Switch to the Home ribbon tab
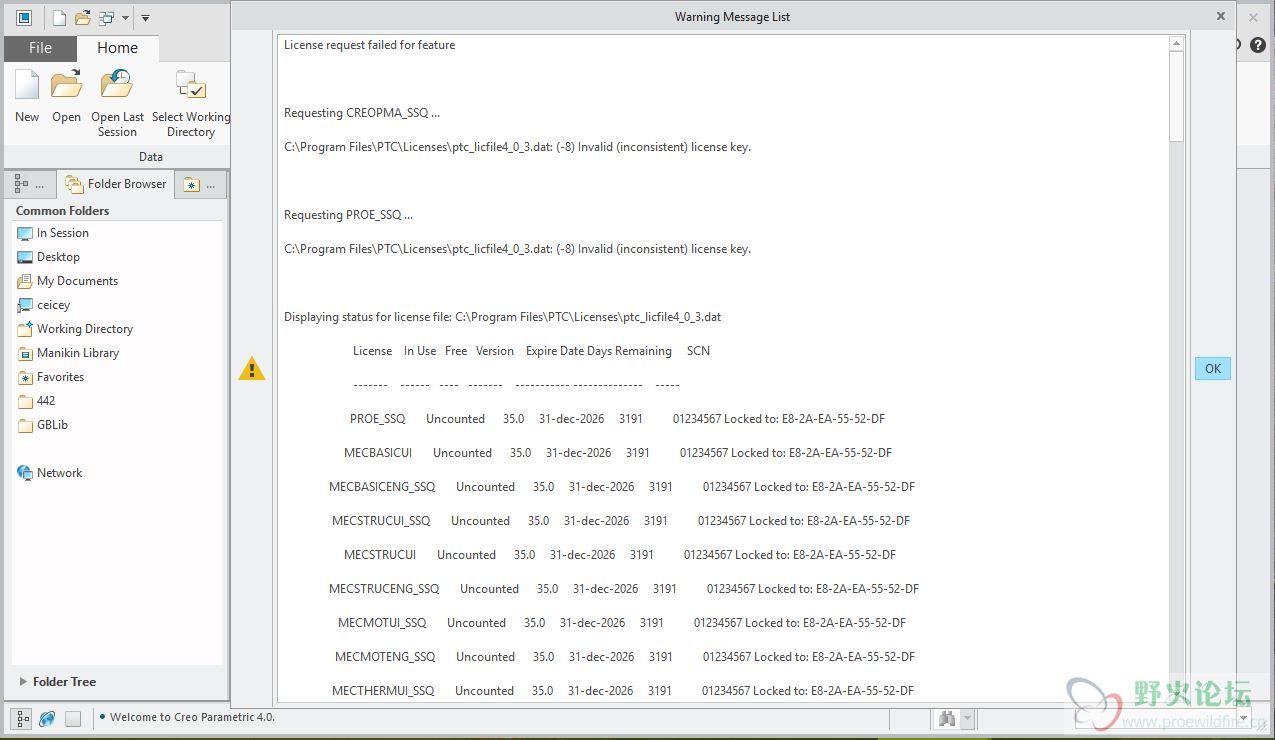This screenshot has width=1275, height=740. (x=117, y=48)
